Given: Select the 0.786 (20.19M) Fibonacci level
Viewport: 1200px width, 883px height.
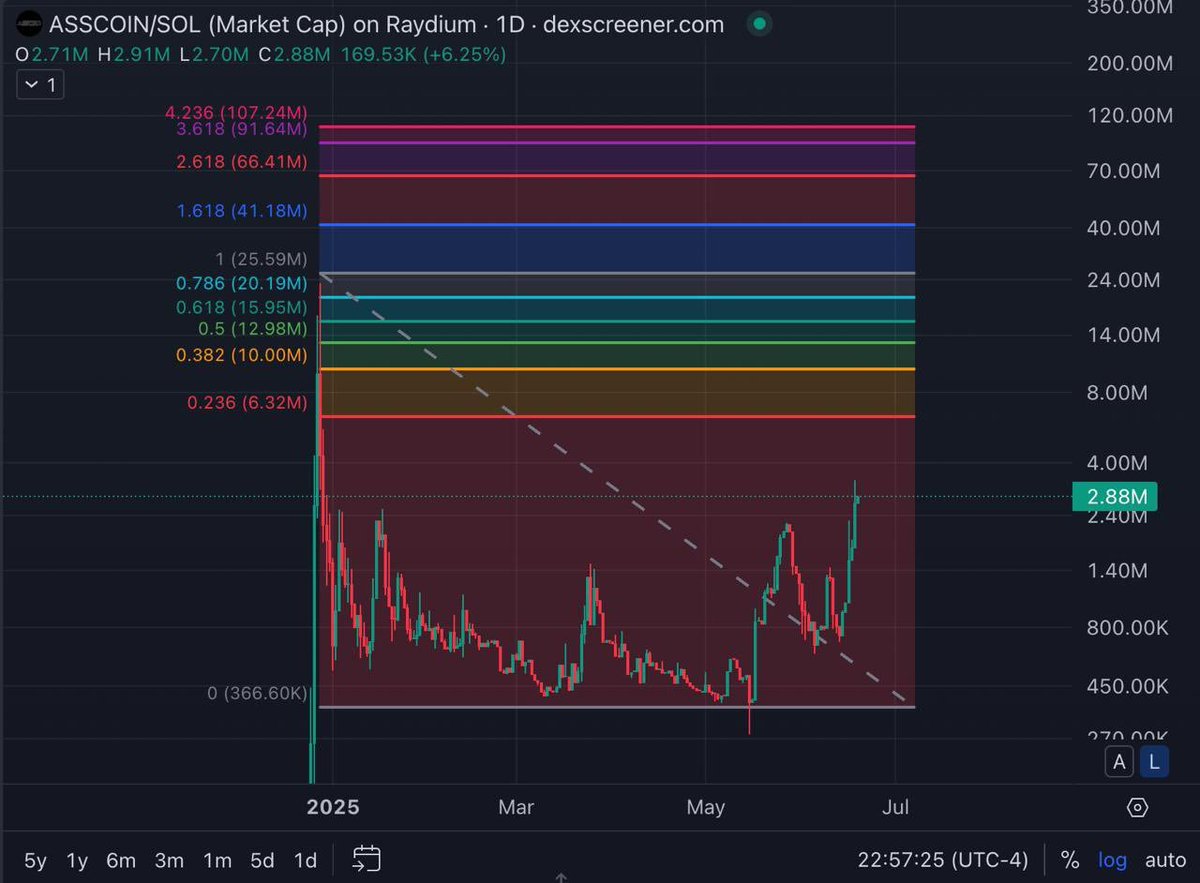Looking at the screenshot, I should pos(241,284).
